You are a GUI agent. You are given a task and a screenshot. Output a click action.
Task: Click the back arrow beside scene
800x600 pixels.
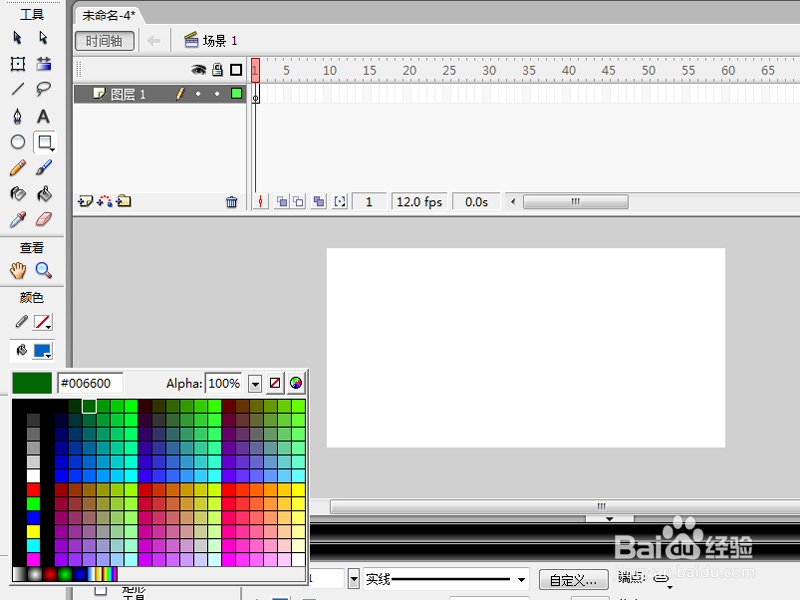pyautogui.click(x=154, y=41)
